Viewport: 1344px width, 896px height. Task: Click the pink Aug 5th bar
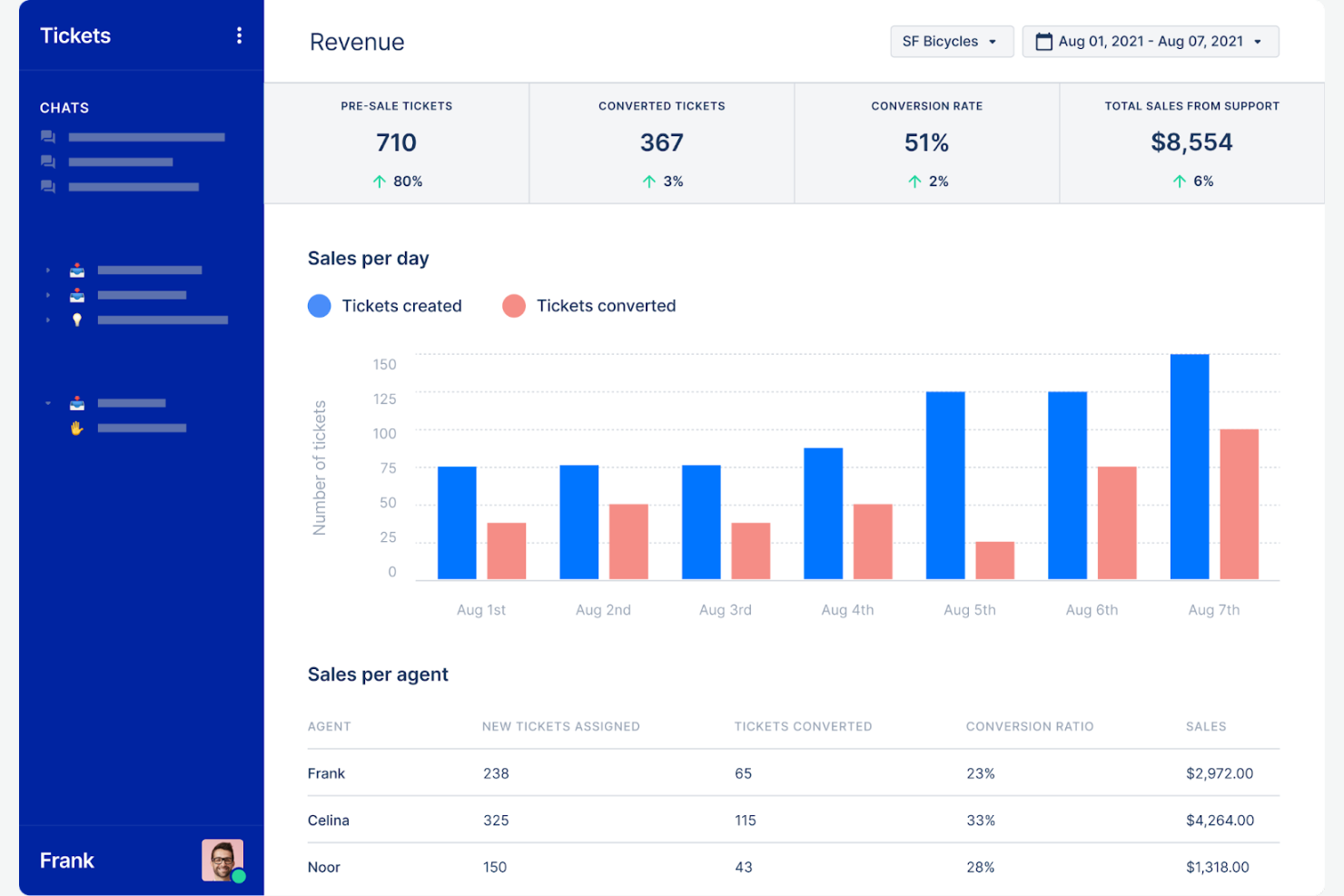point(994,560)
